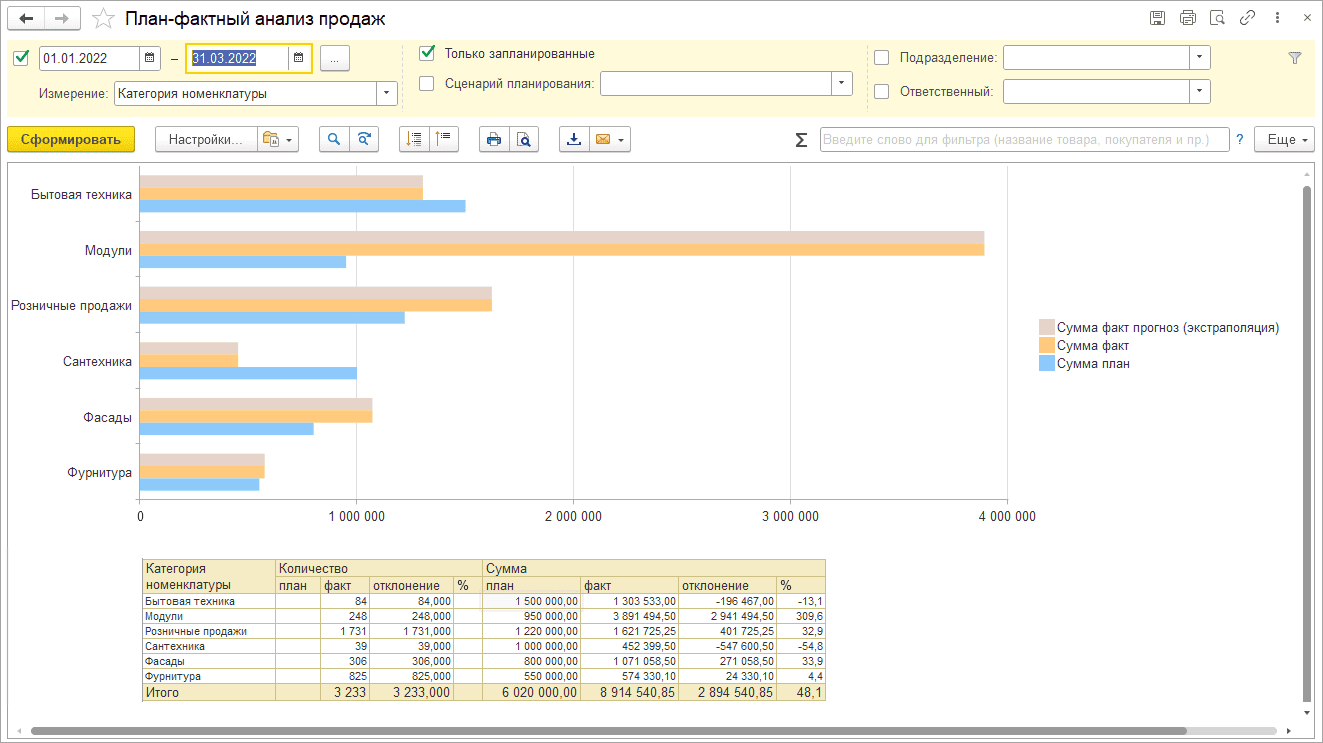
Task: Expand the 'Сценарий планирования' combo box
Action: tap(841, 84)
